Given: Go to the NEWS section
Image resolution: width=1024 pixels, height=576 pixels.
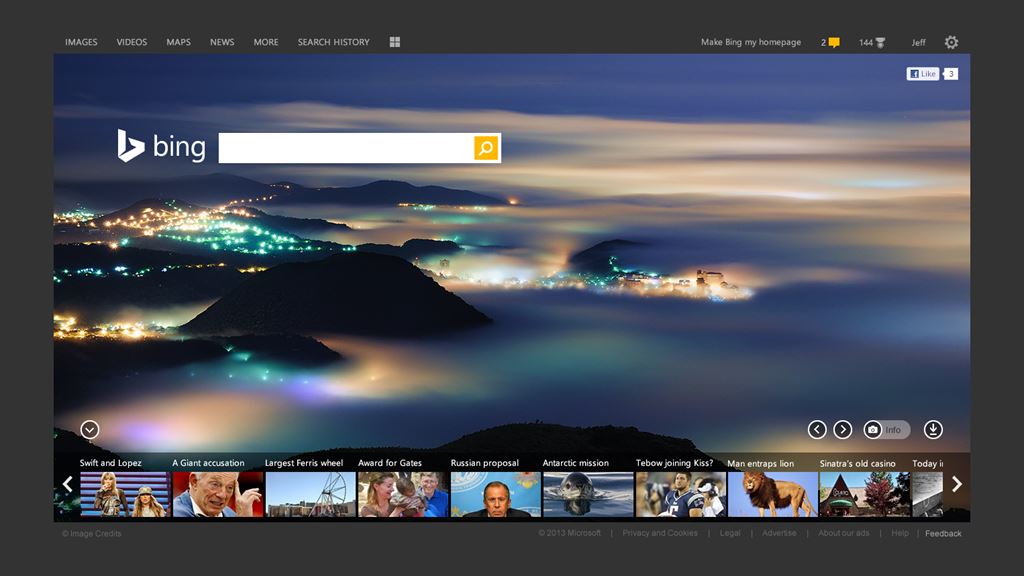Looking at the screenshot, I should tap(222, 42).
